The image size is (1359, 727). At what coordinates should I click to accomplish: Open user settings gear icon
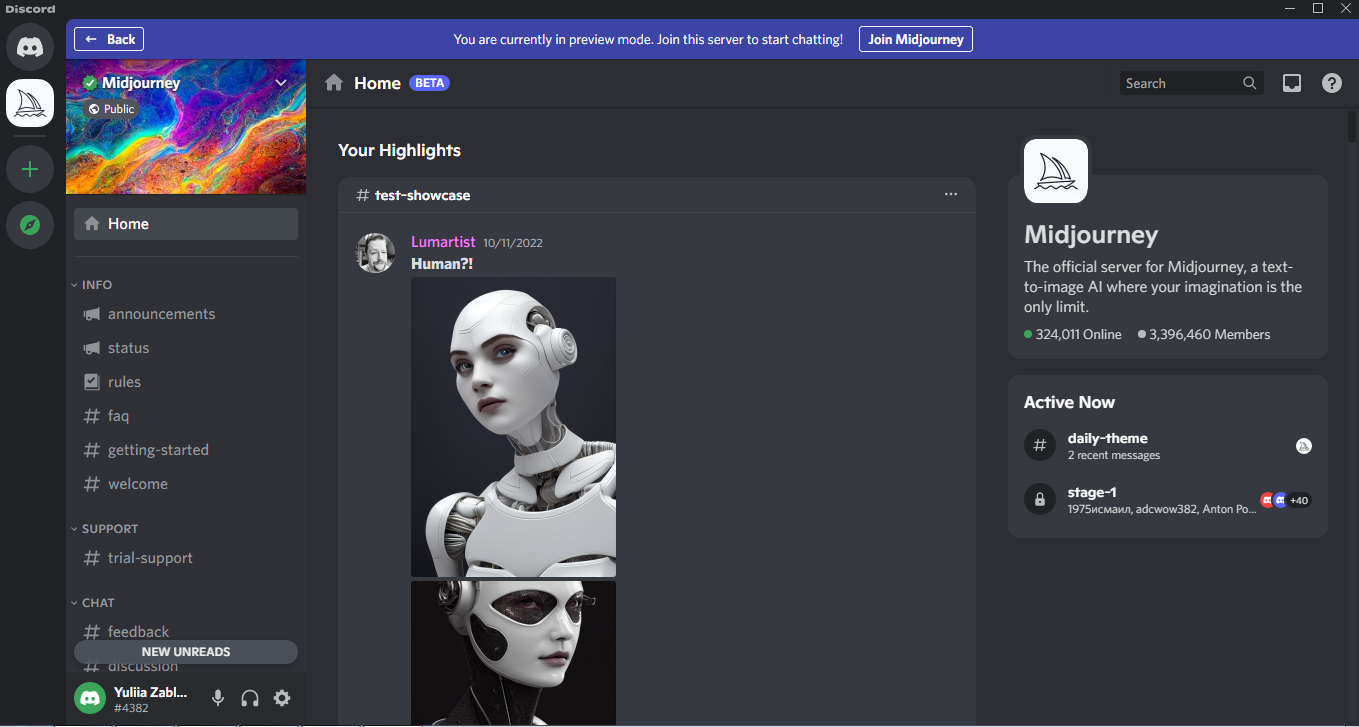tap(282, 698)
